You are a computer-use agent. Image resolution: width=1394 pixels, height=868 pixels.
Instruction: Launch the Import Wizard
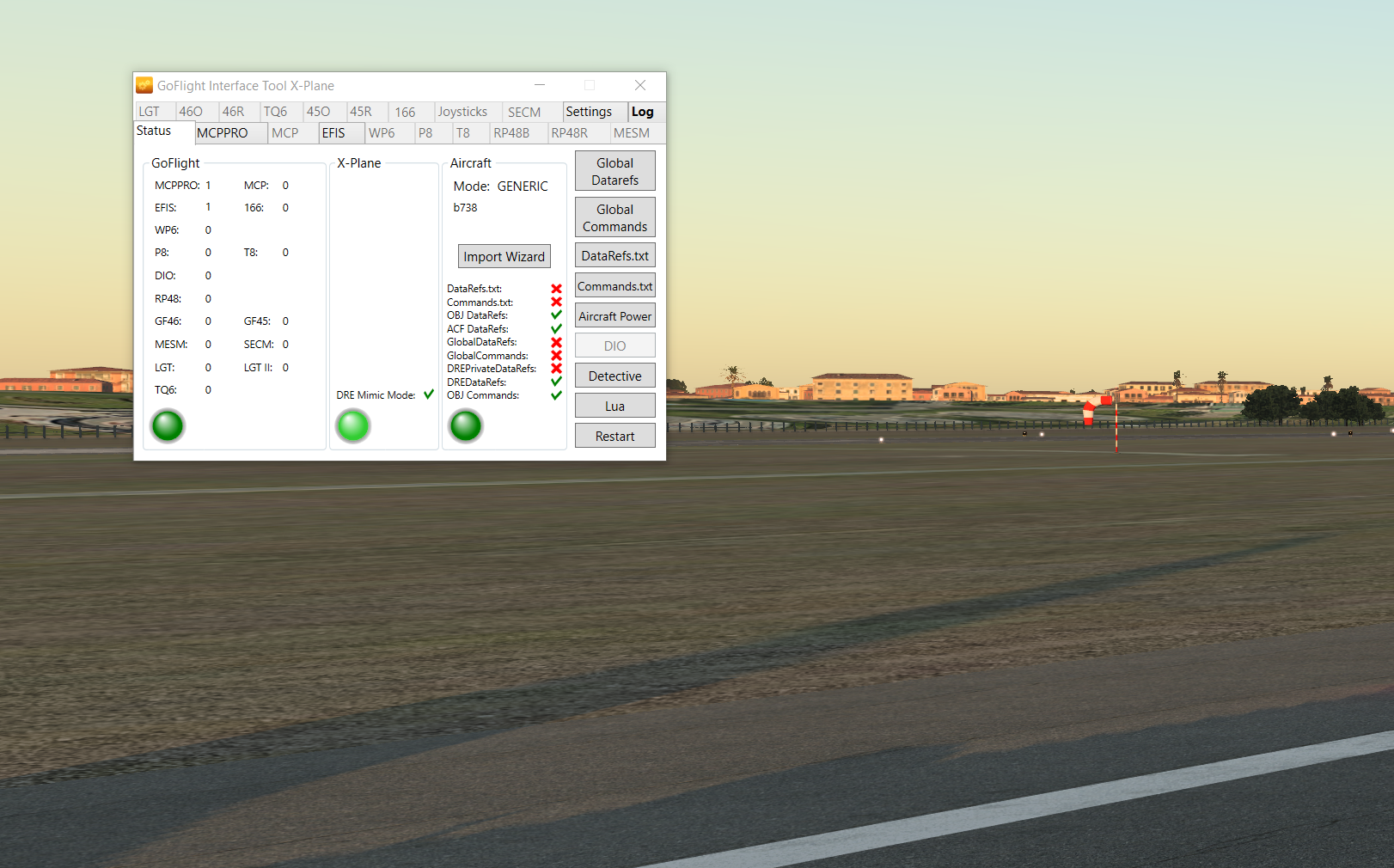tap(504, 256)
